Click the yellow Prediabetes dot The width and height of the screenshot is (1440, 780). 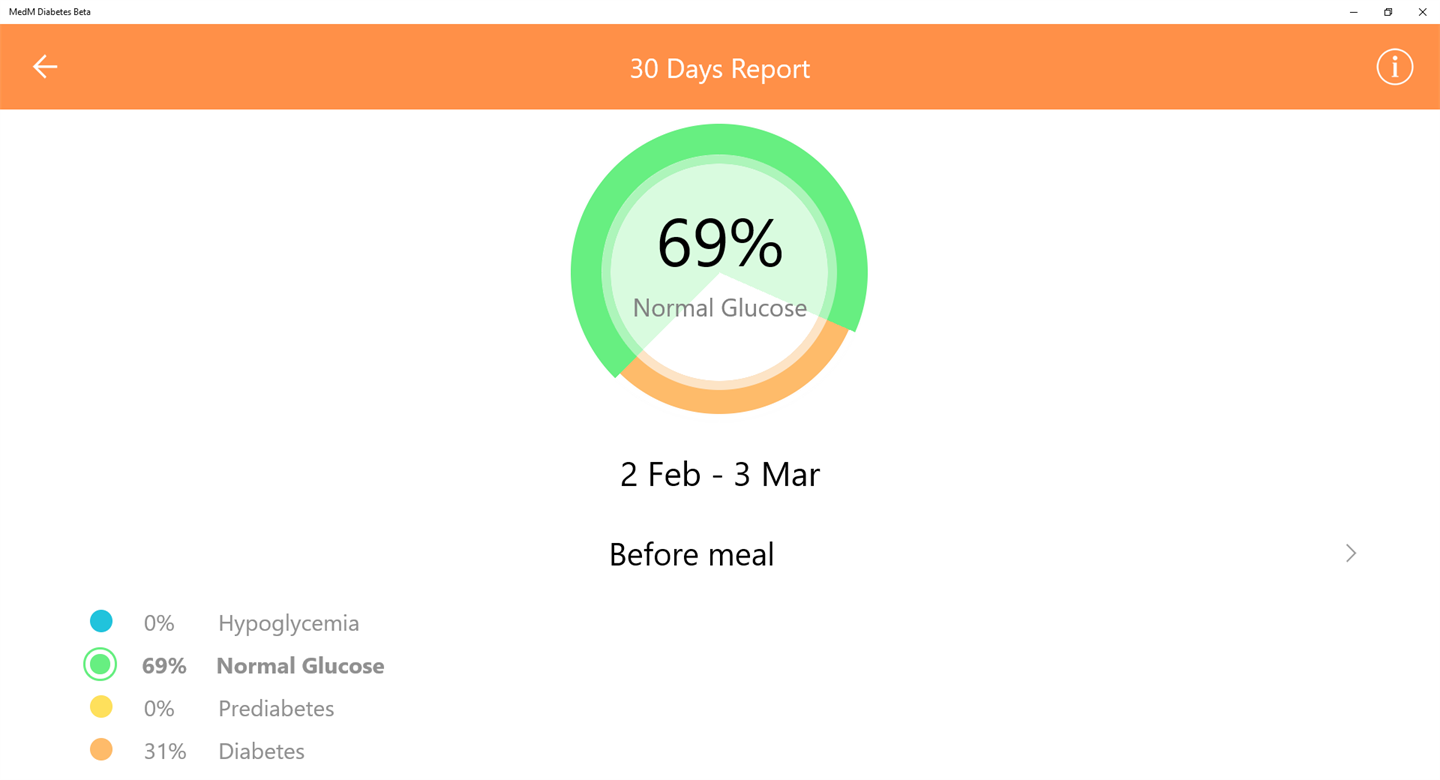point(101,707)
